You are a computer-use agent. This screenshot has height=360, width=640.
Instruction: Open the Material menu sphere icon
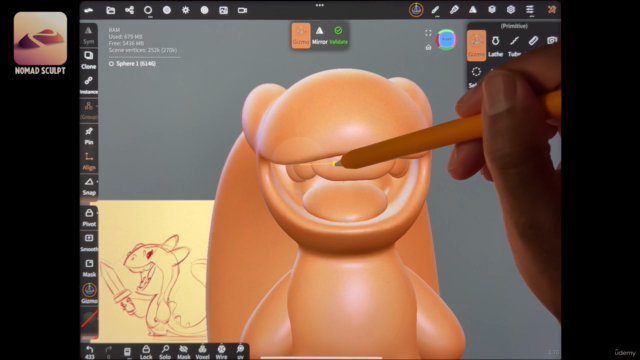167,10
